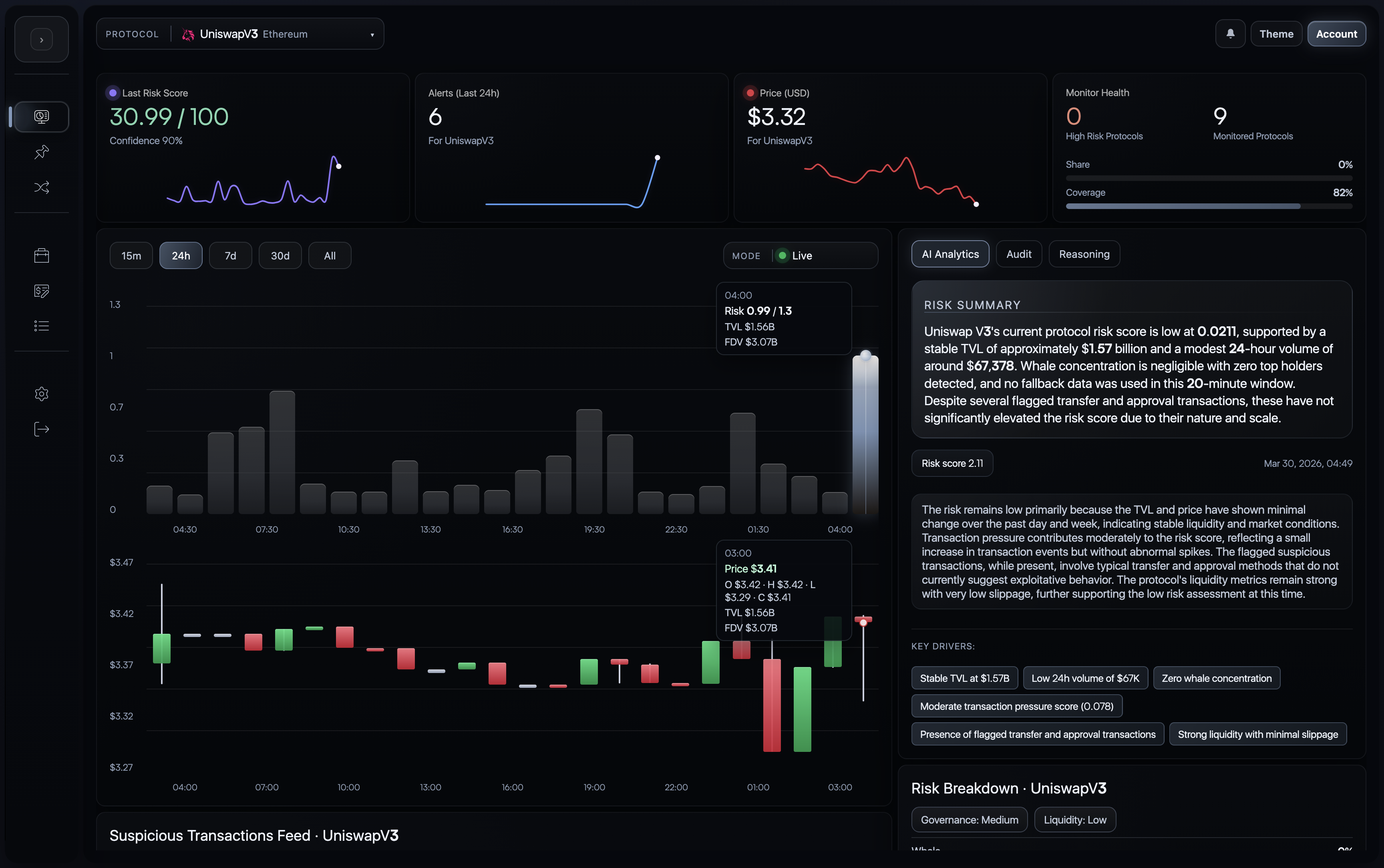
Task: Open the list view sidebar icon
Action: [x=41, y=326]
